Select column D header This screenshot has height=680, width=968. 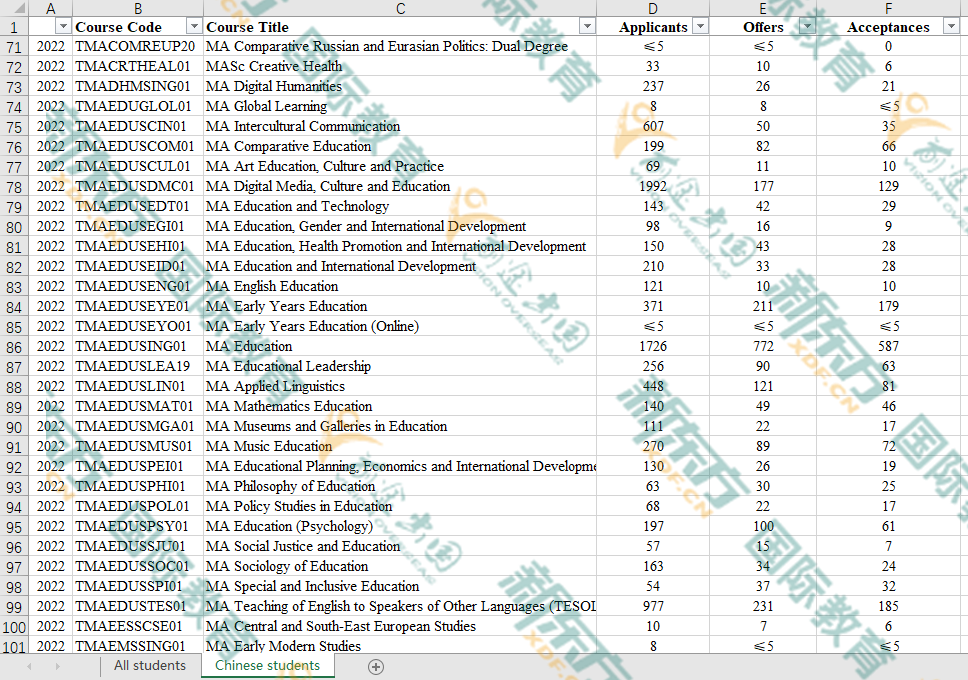click(x=652, y=9)
